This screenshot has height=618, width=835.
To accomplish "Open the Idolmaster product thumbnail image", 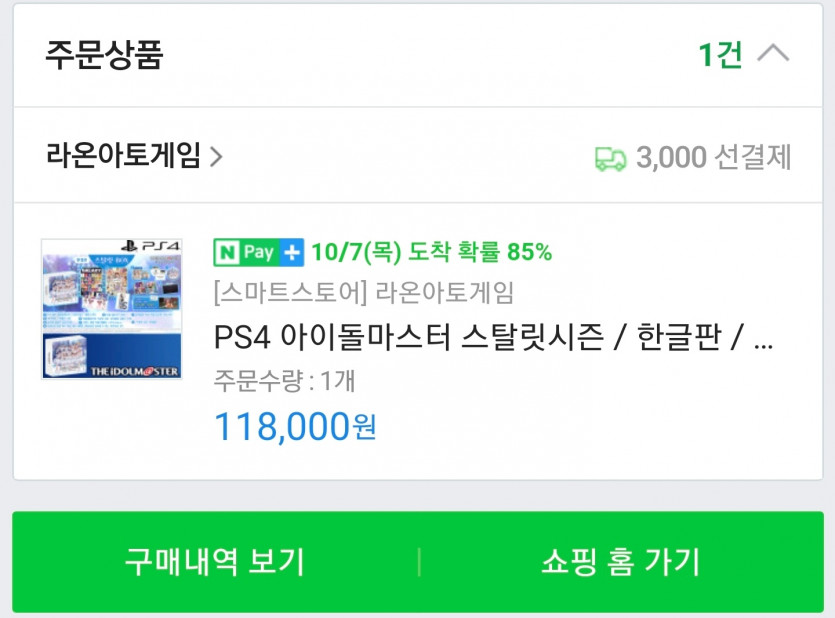I will (x=112, y=309).
